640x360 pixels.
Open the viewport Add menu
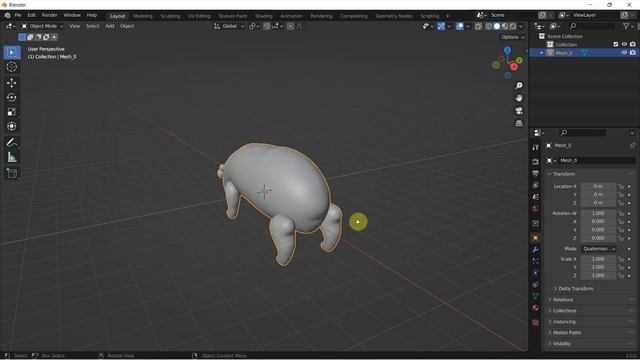[110, 26]
